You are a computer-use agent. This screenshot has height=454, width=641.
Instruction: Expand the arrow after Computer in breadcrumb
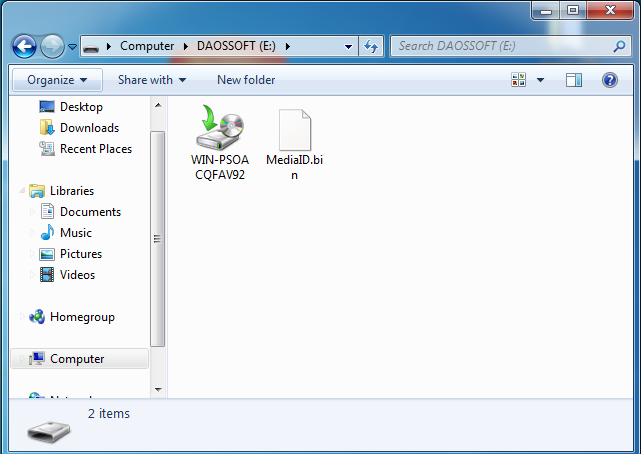(x=186, y=47)
